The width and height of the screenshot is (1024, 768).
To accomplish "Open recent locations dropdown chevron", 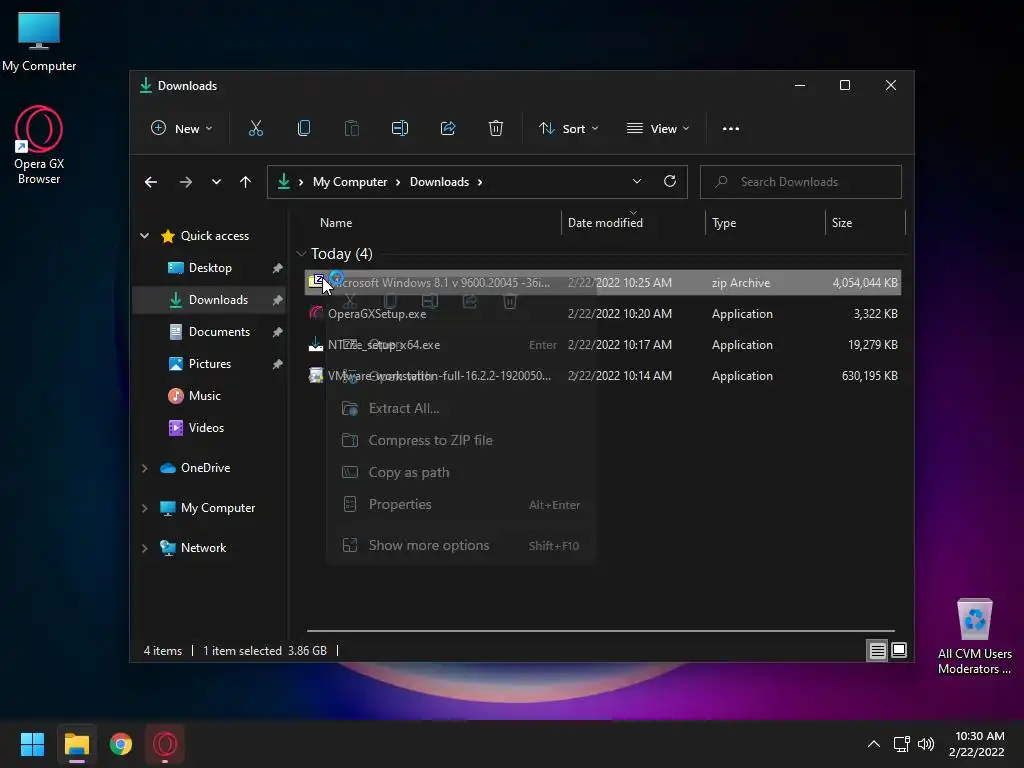I will pyautogui.click(x=216, y=182).
